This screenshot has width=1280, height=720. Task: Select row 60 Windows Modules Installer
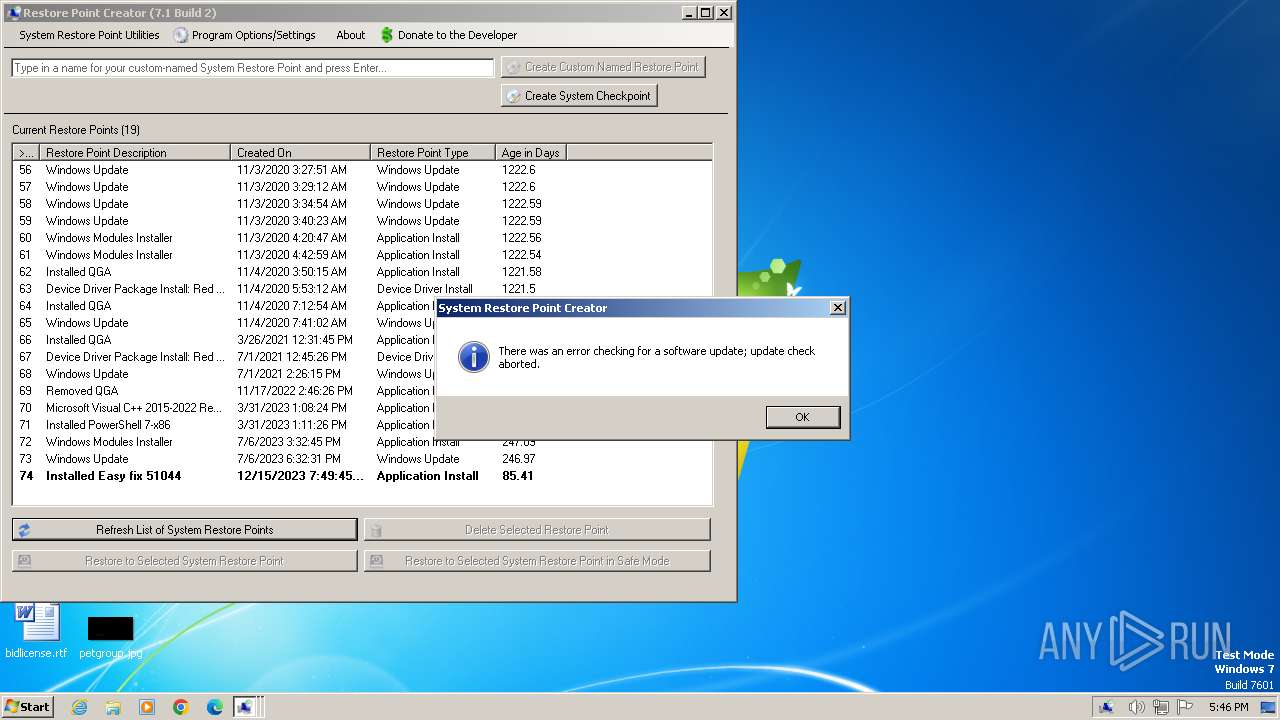pyautogui.click(x=362, y=238)
